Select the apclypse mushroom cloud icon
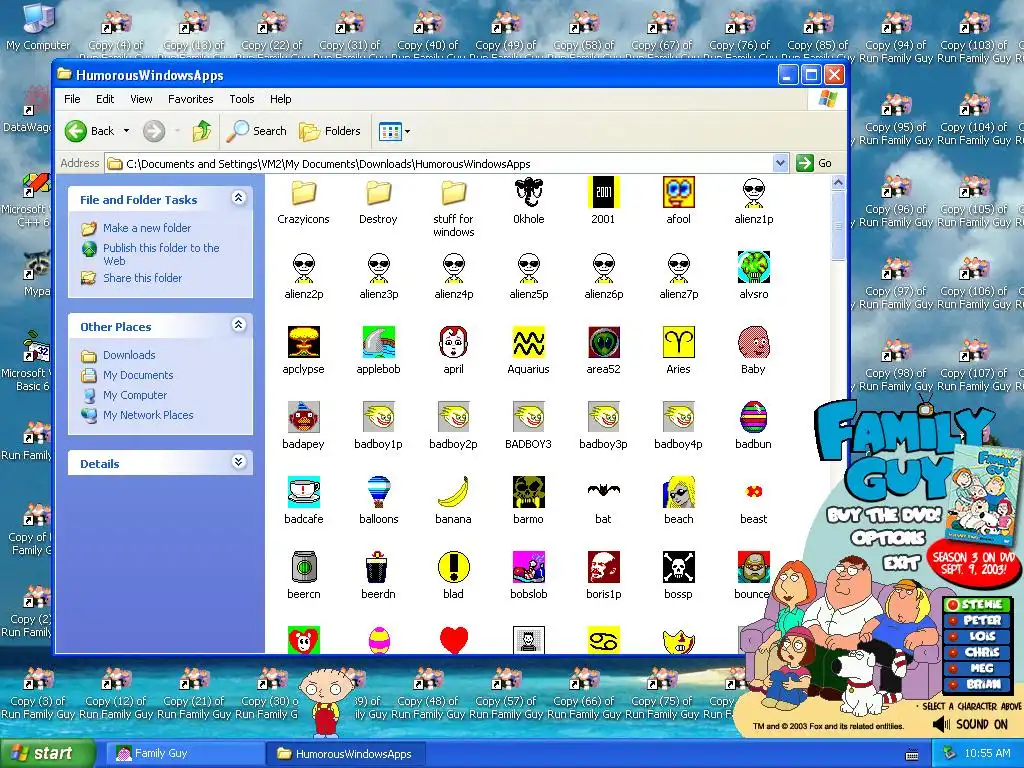This screenshot has width=1024, height=768. (x=304, y=342)
